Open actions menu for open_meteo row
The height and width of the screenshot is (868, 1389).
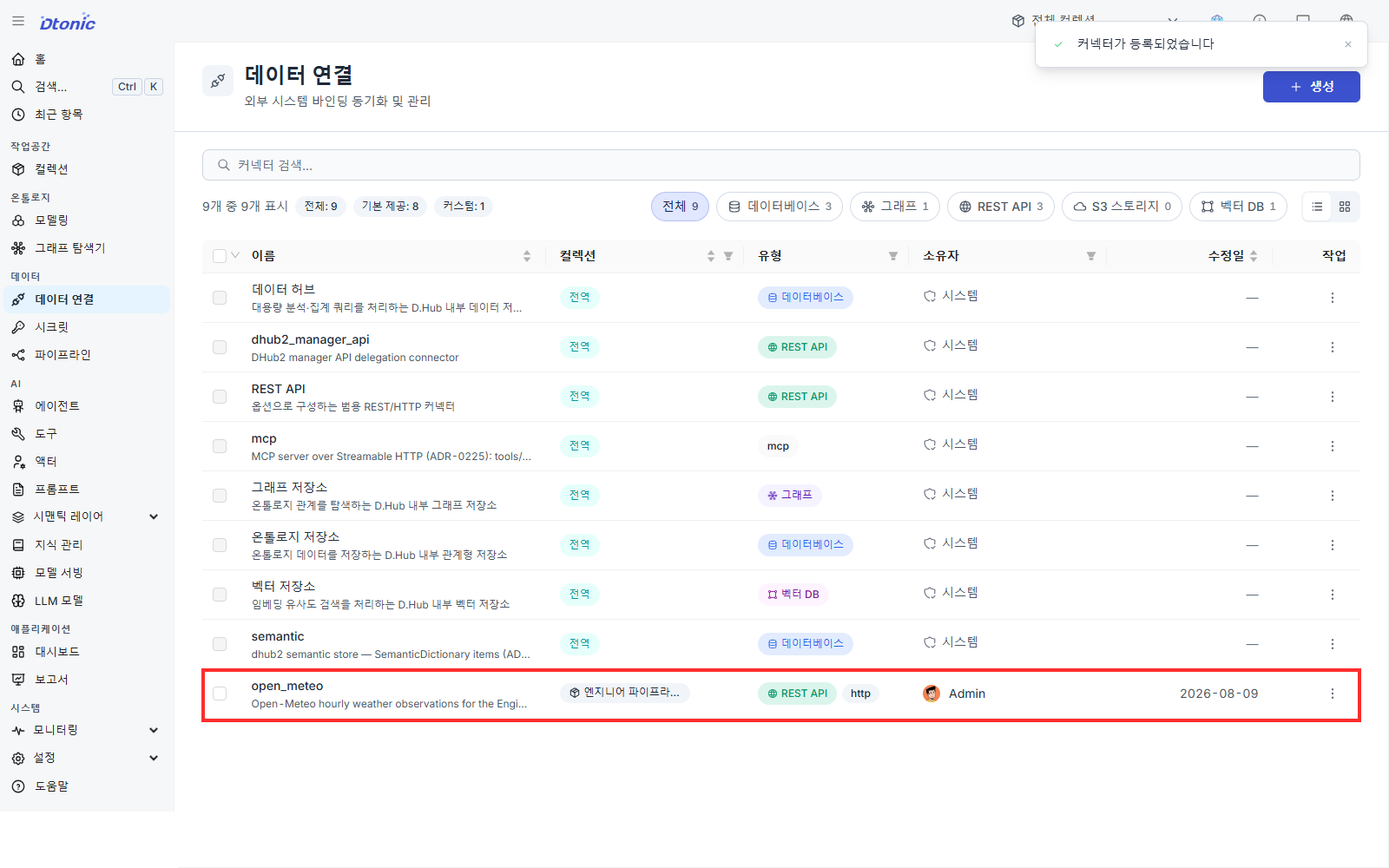[1333, 694]
